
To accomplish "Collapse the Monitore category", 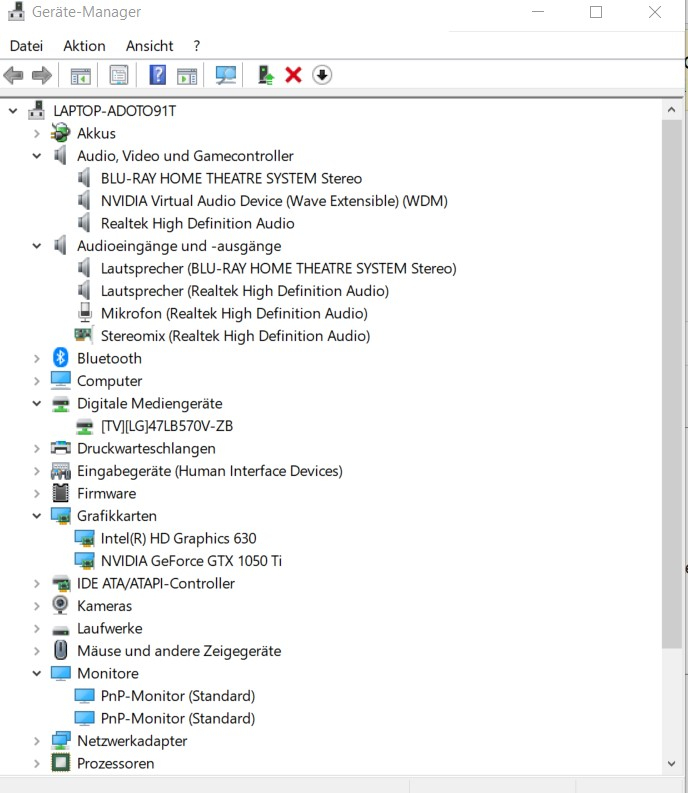I will (36, 673).
